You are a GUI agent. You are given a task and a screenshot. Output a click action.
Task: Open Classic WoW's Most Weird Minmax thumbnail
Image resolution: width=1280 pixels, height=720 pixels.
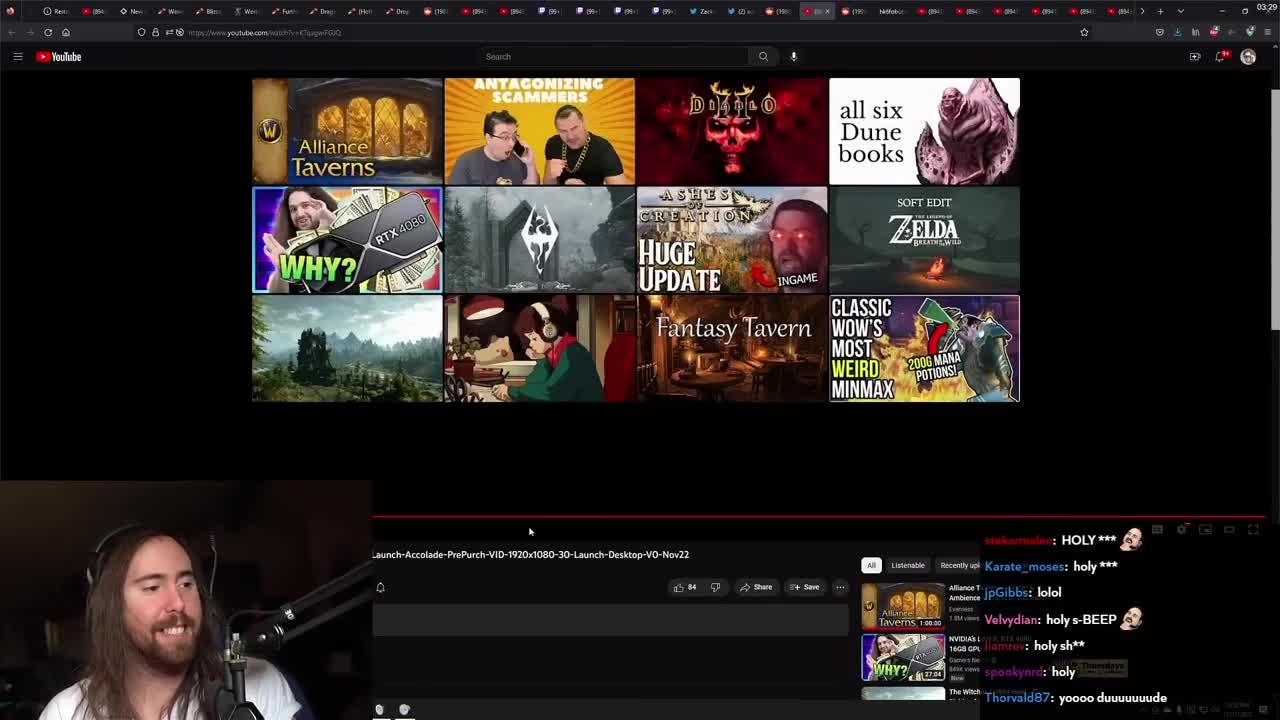(924, 348)
